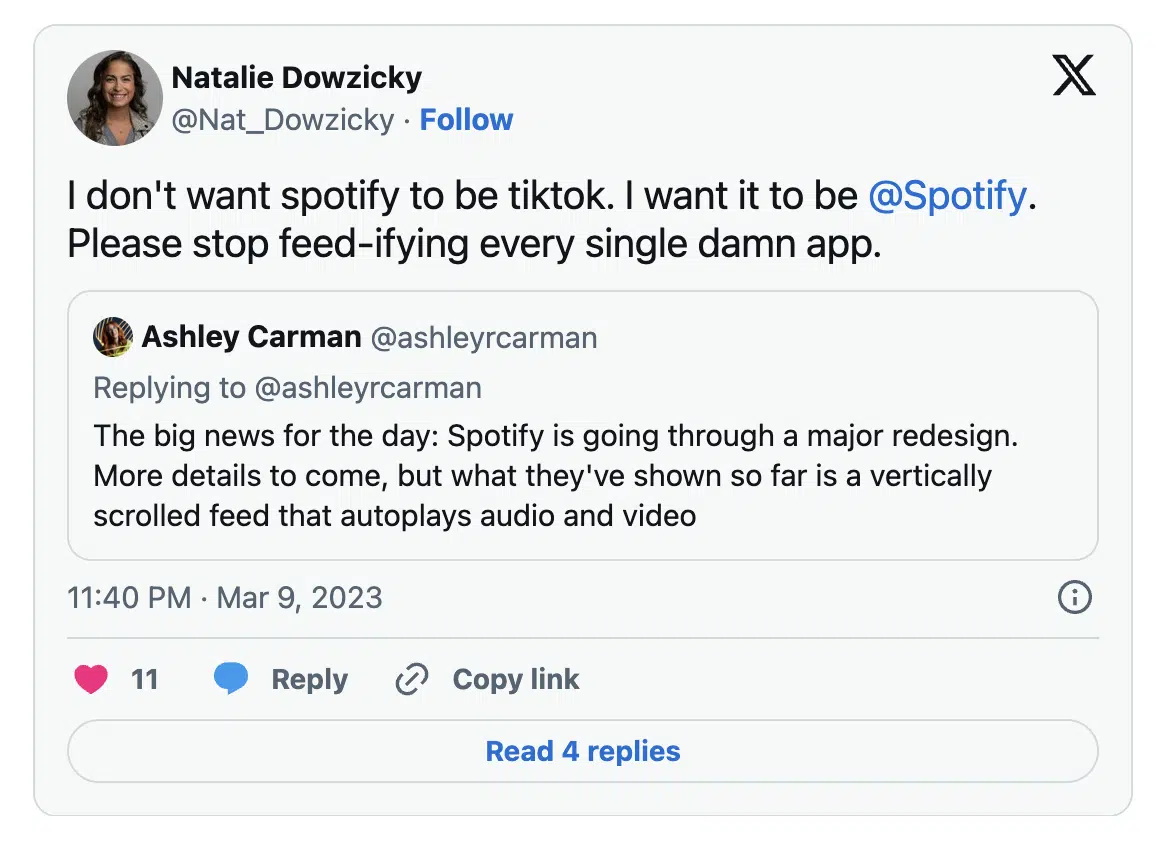
Task: Follow Natalie Dowzicky
Action: point(466,119)
